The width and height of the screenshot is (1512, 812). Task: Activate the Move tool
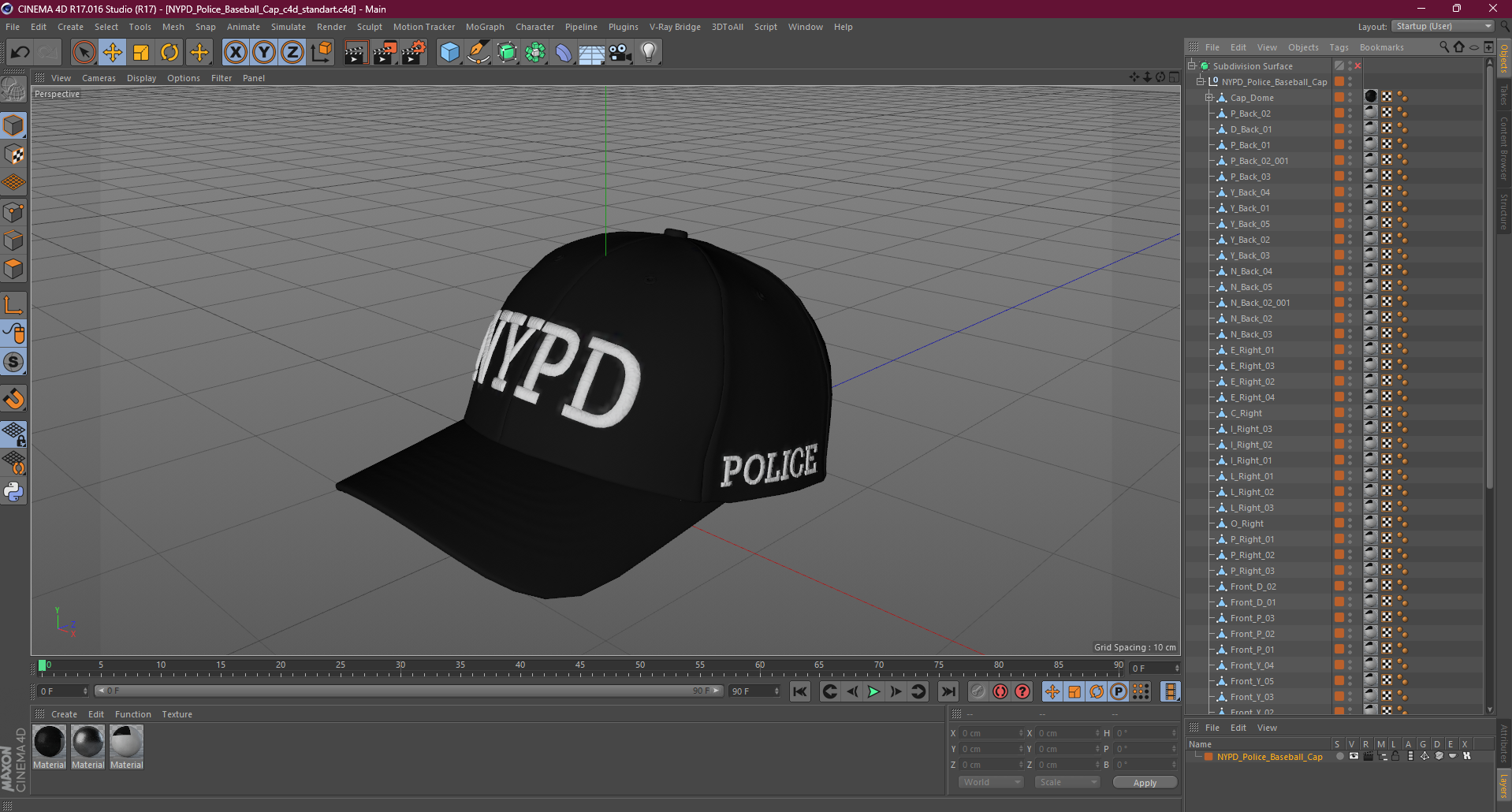coord(113,53)
